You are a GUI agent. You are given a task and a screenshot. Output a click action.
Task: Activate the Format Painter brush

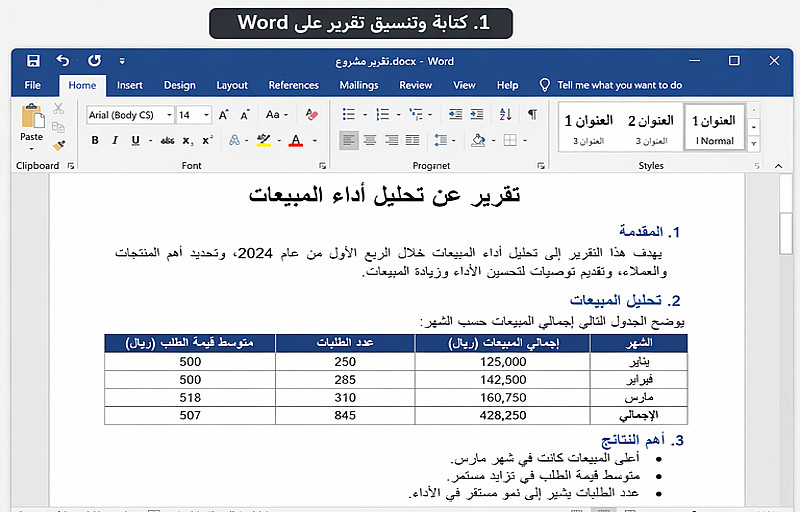(59, 146)
